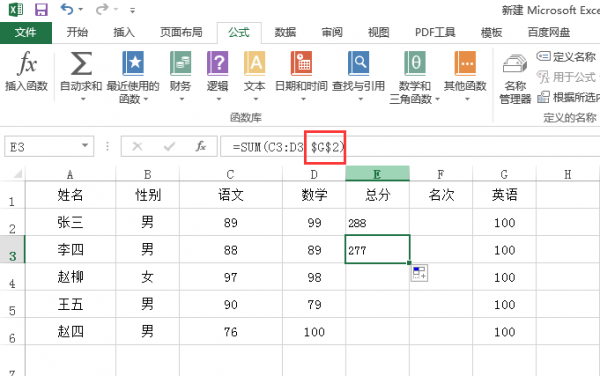Expand the Text (文本) dropdown arrow

256,99
